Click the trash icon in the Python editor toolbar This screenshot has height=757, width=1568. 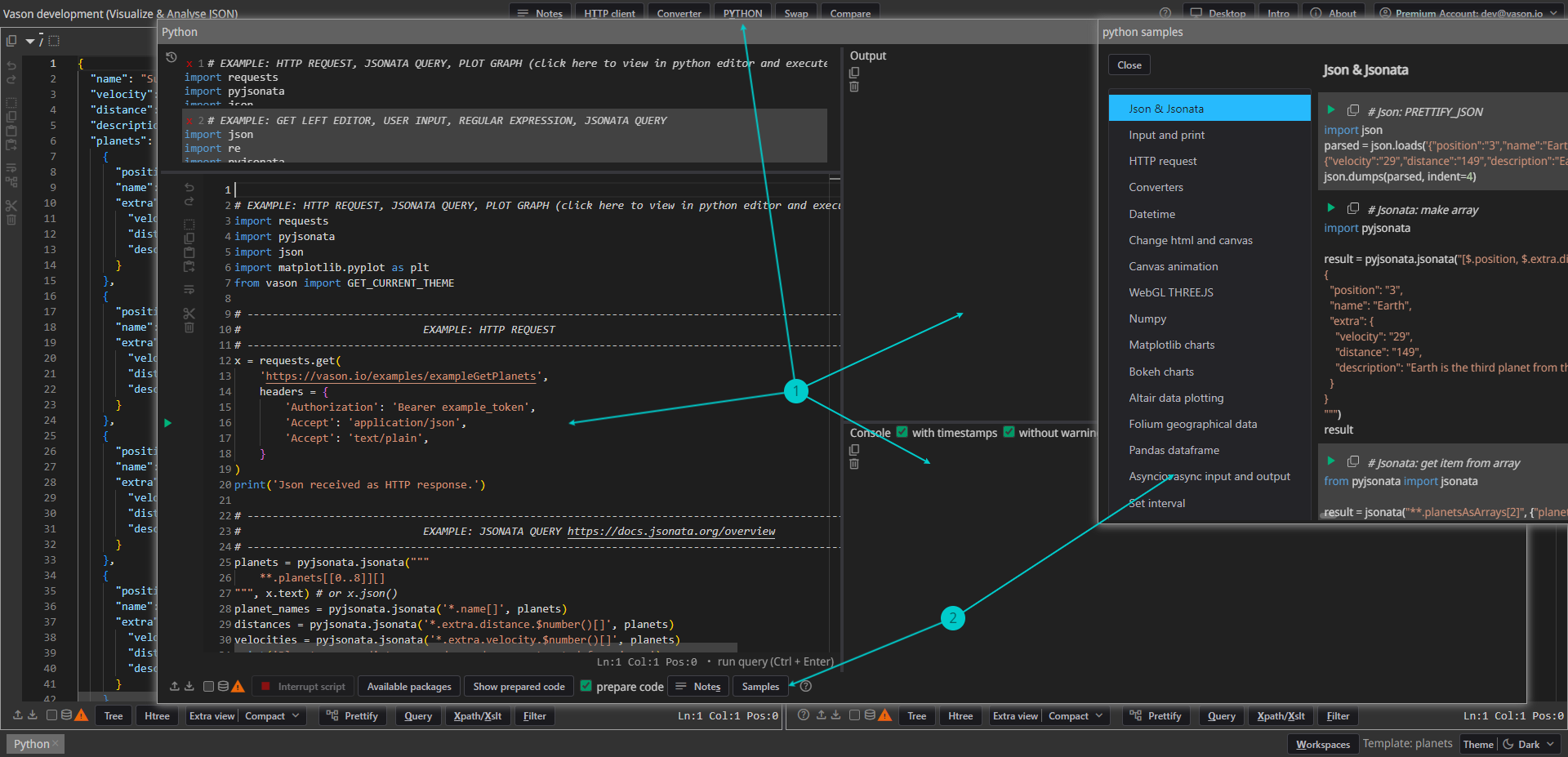(189, 327)
